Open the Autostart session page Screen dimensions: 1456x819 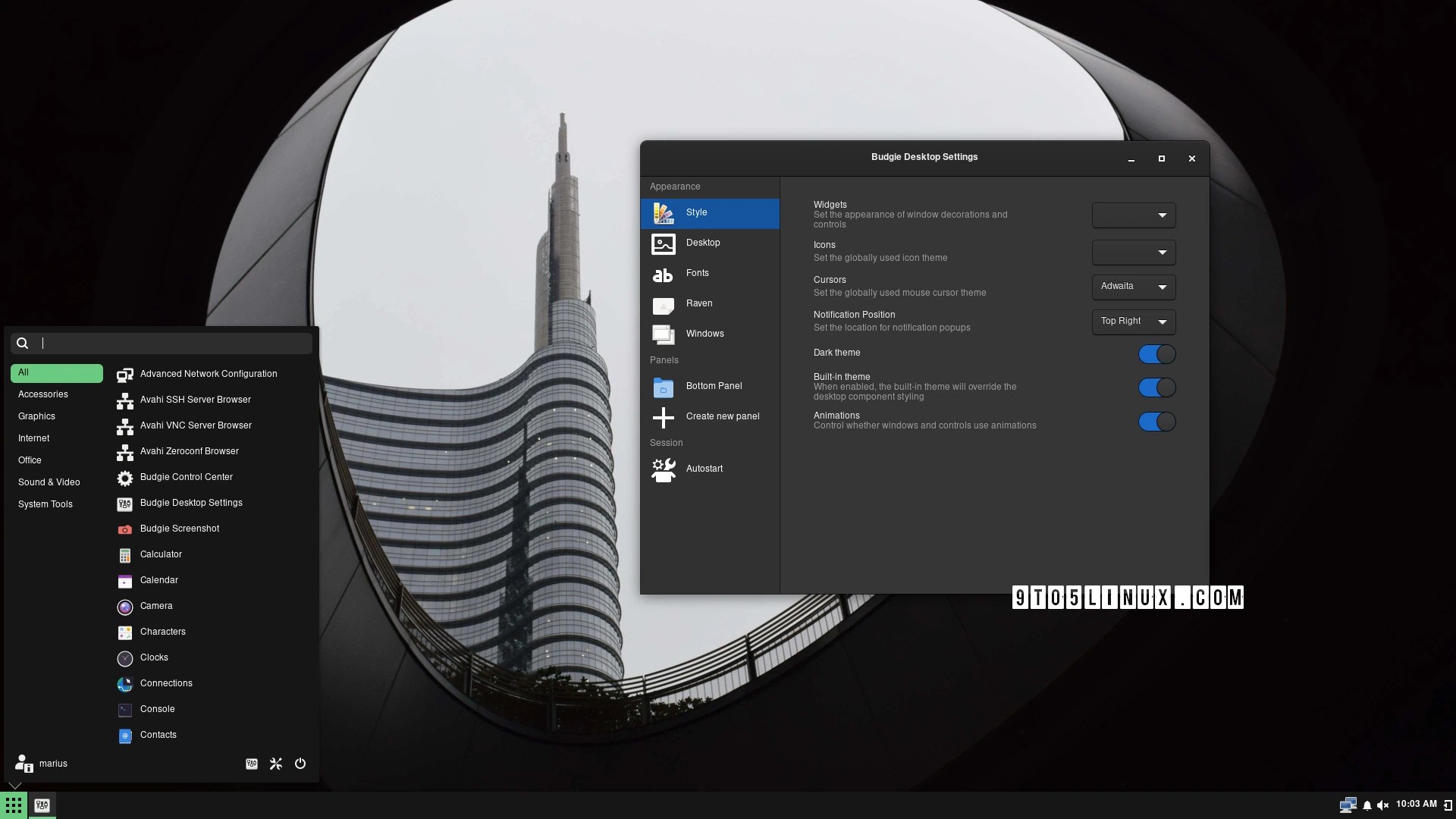click(710, 469)
